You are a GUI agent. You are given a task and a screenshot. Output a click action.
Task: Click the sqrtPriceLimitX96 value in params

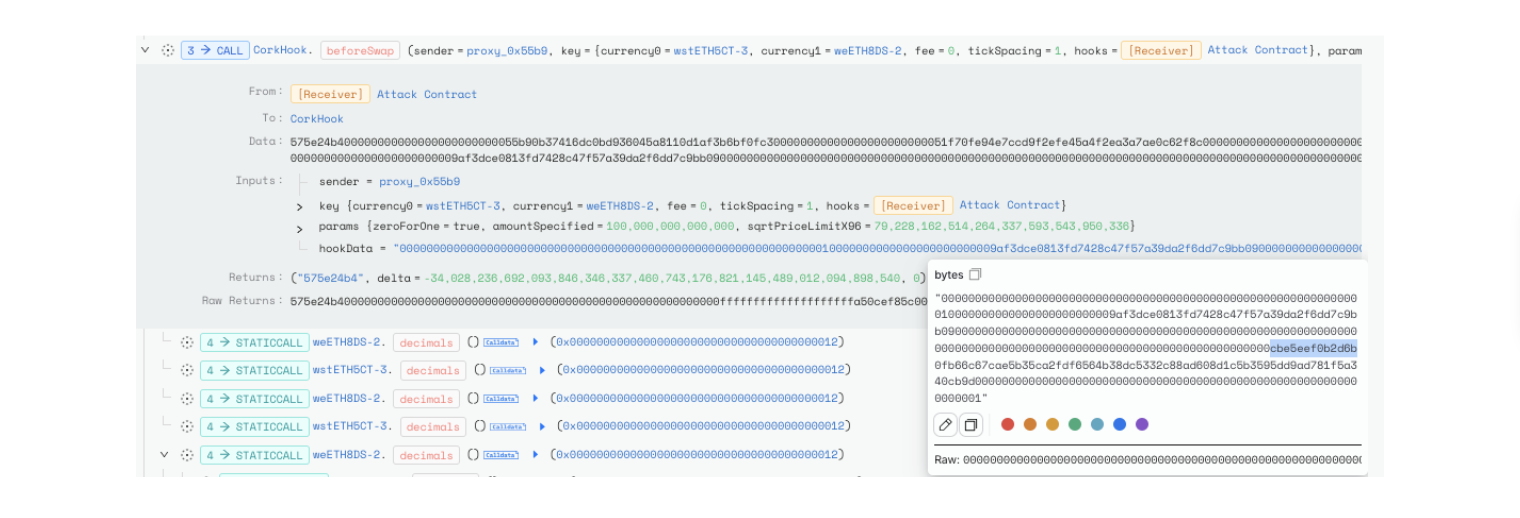tap(1001, 226)
